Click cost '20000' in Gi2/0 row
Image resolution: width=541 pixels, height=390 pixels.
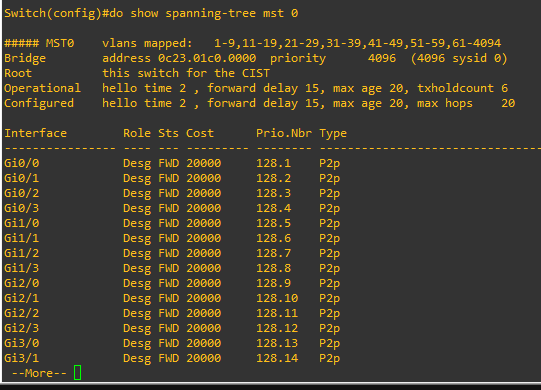pyautogui.click(x=204, y=283)
